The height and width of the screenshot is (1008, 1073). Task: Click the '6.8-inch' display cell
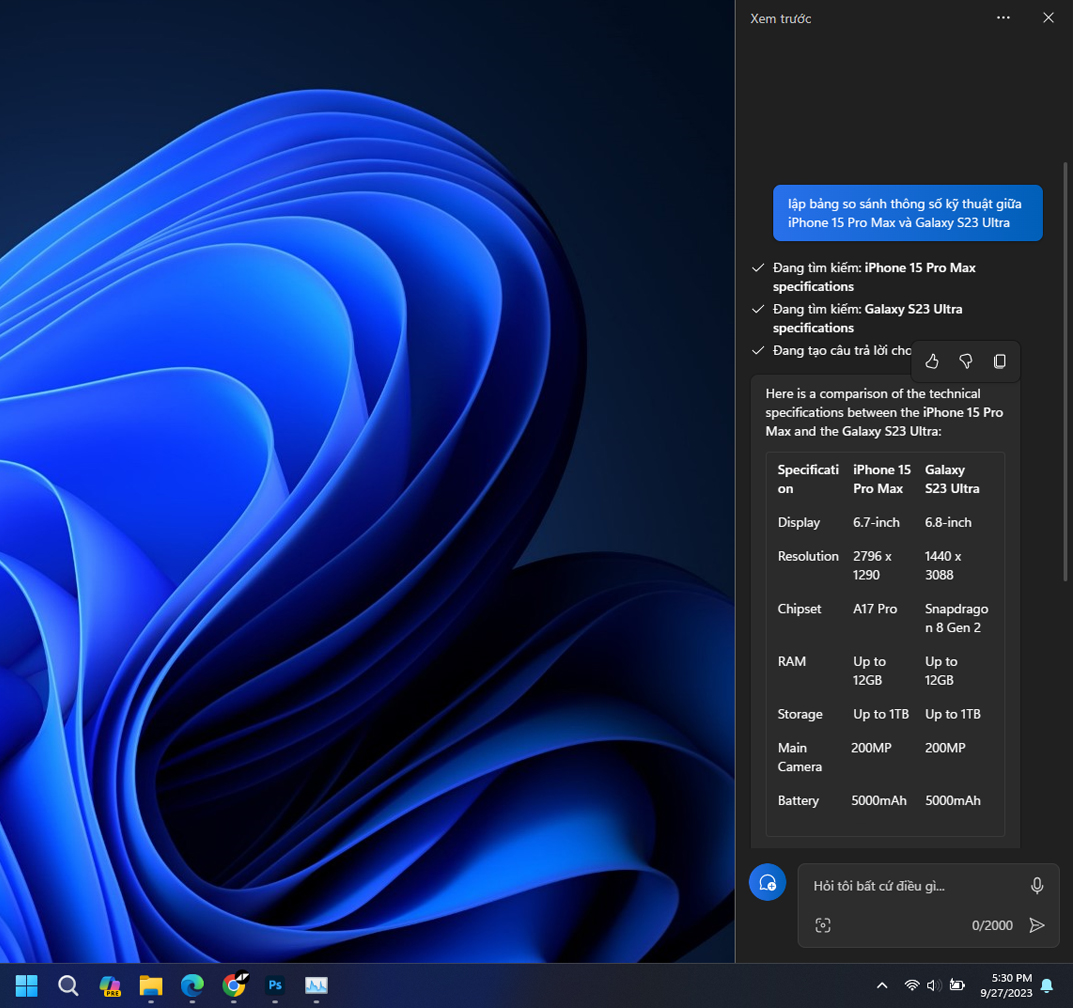tap(948, 522)
